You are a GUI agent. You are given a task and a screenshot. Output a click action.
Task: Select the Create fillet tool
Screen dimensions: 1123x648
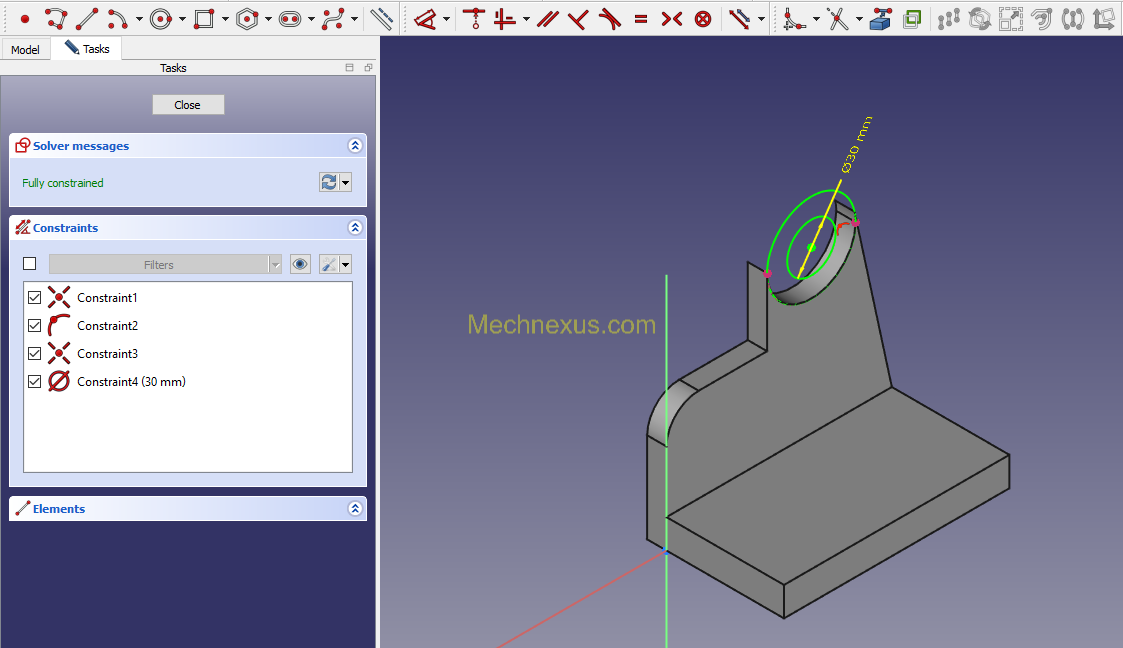pos(794,19)
